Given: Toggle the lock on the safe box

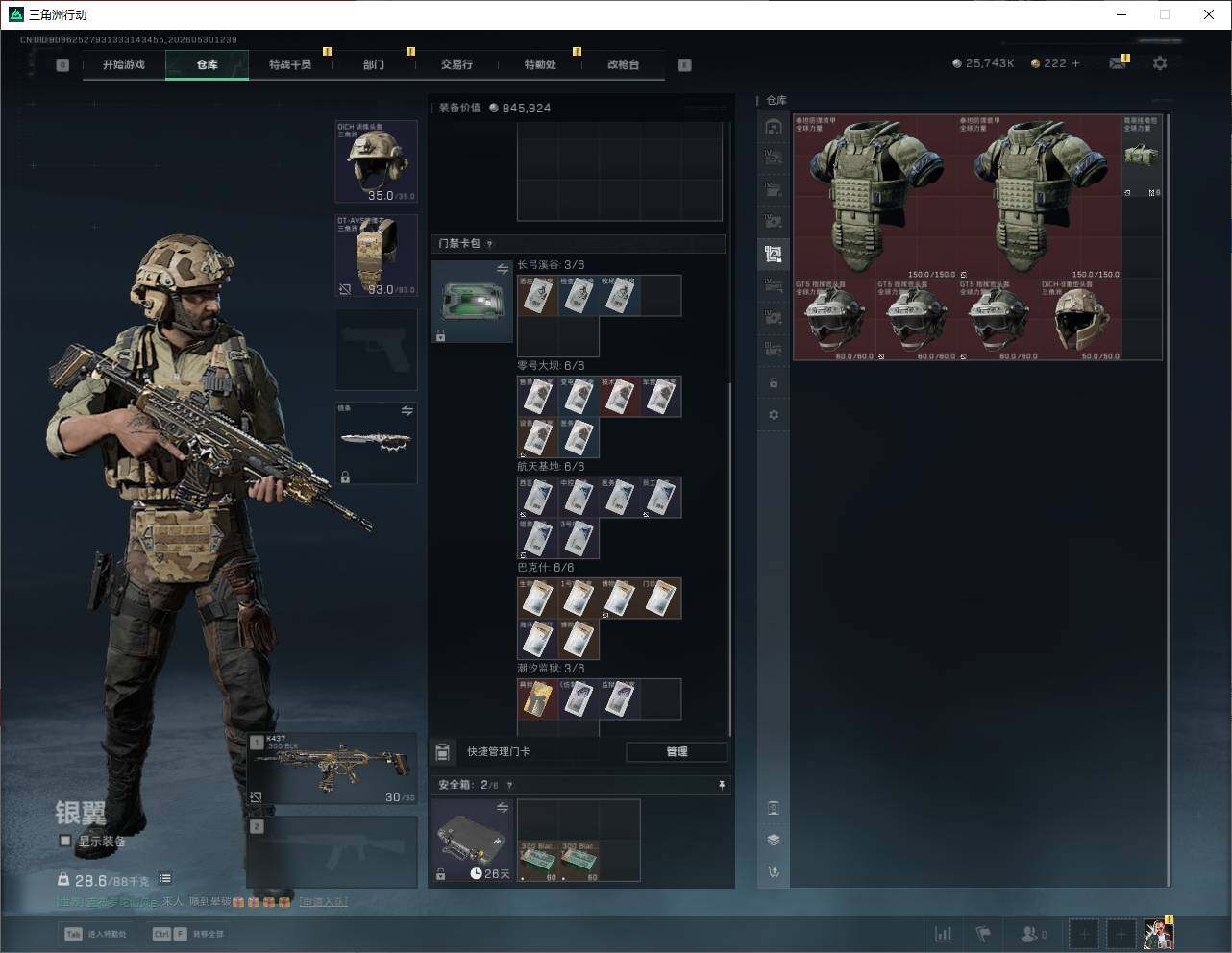Looking at the screenshot, I should [x=440, y=874].
